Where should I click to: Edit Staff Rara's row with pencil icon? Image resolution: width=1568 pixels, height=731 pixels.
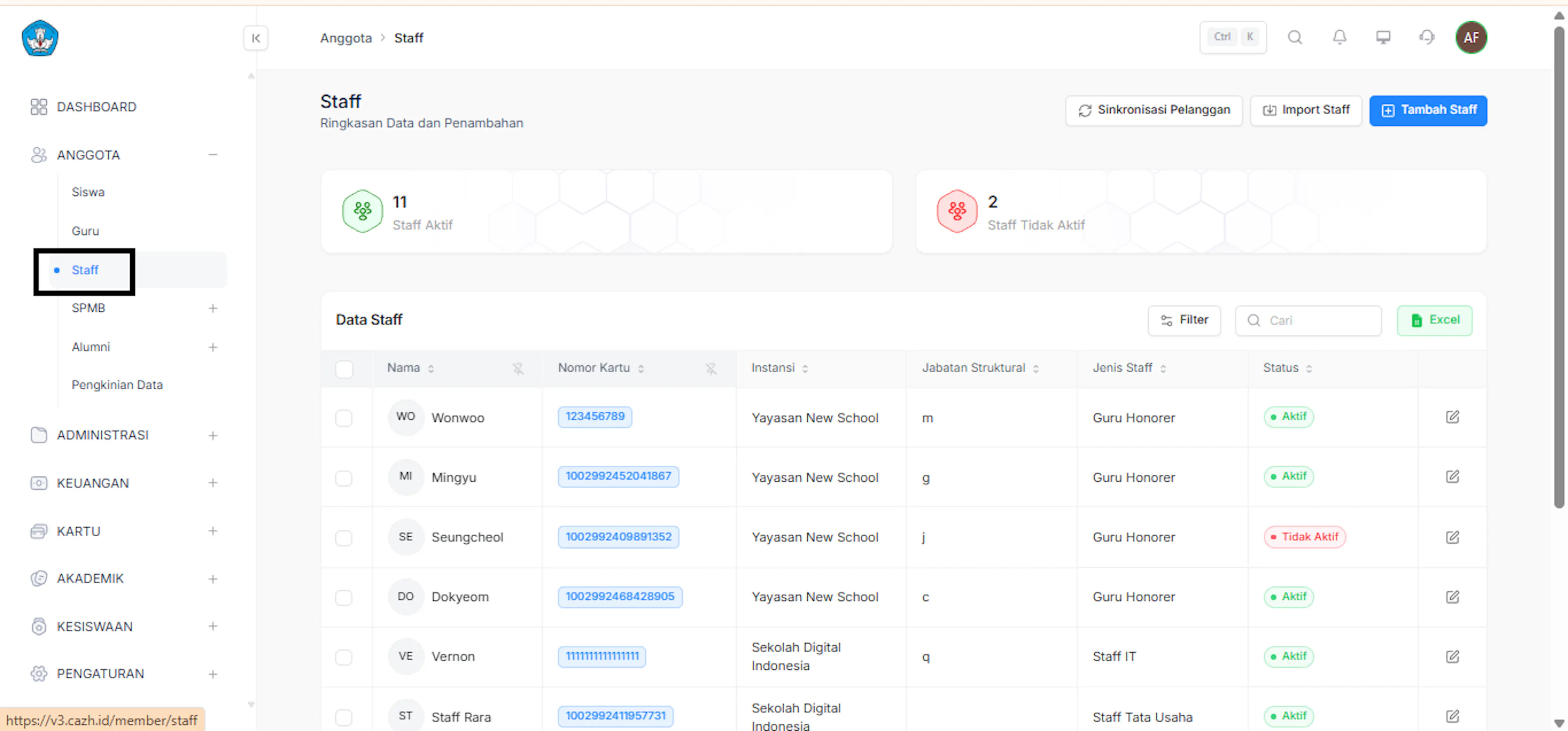click(x=1452, y=716)
